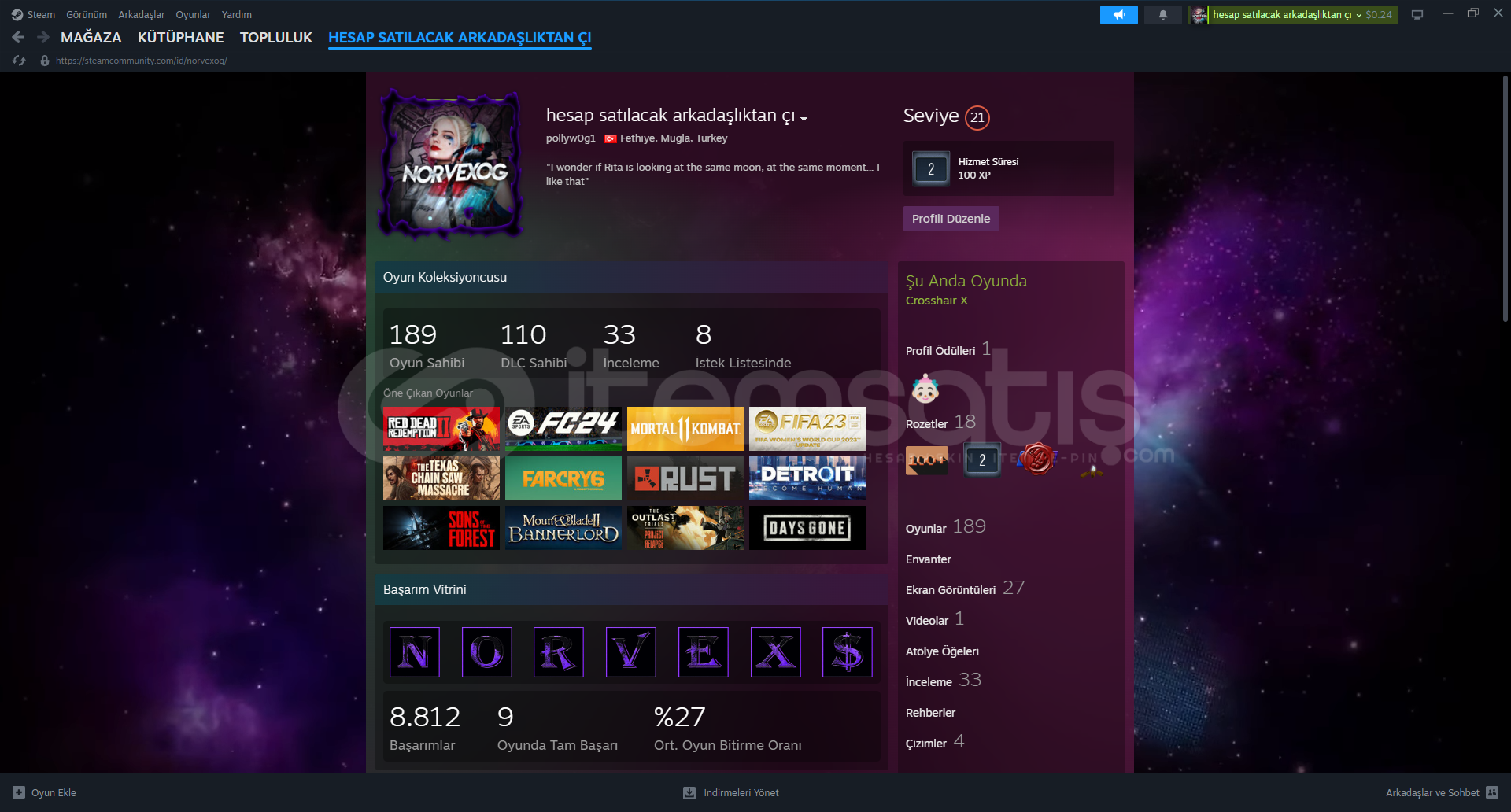This screenshot has height=812, width=1511.
Task: Open the FIFA 23 game thumbnail
Action: [x=807, y=429]
